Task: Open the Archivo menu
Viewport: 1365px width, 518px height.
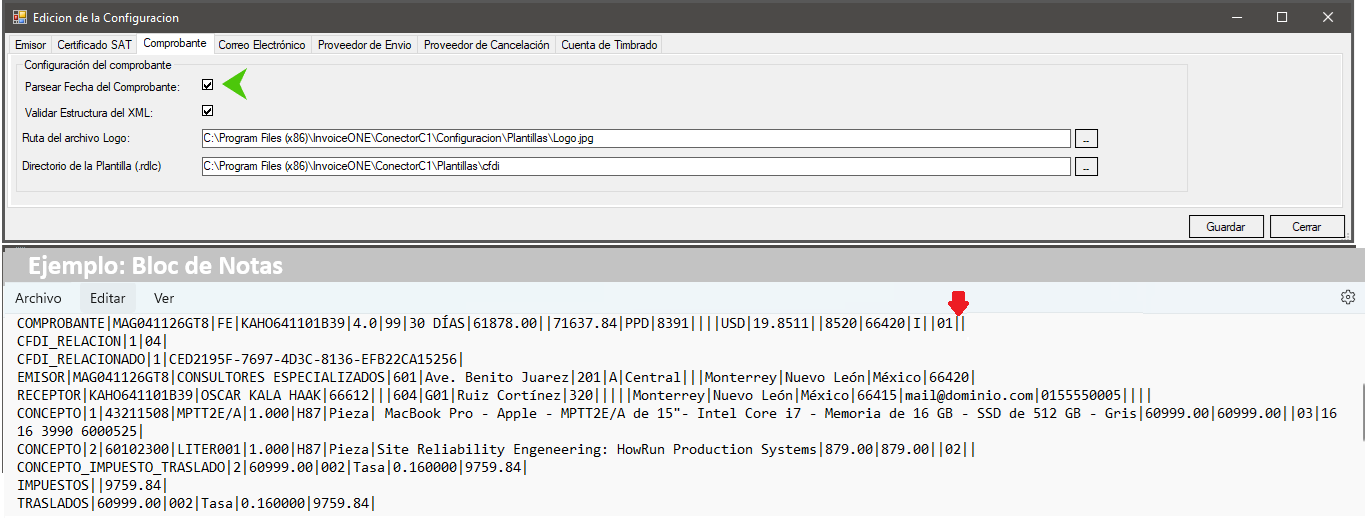Action: point(38,298)
